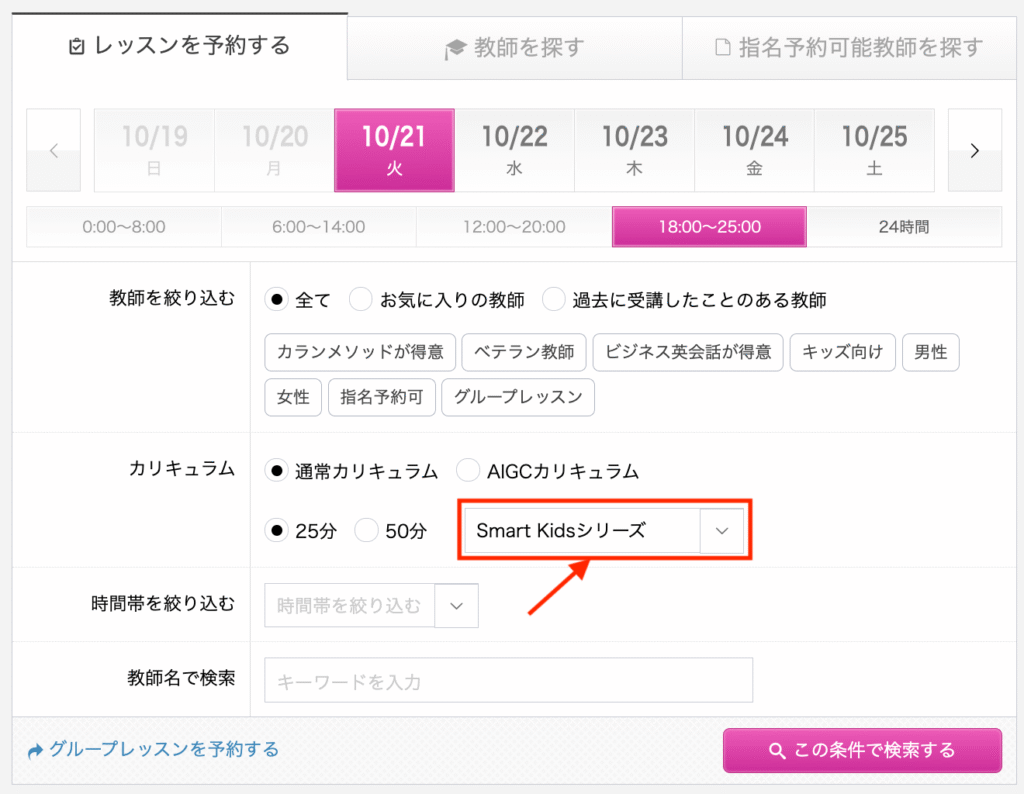Image resolution: width=1024 pixels, height=794 pixels.
Task: Open the レッスンを予約する tab
Action: [180, 46]
